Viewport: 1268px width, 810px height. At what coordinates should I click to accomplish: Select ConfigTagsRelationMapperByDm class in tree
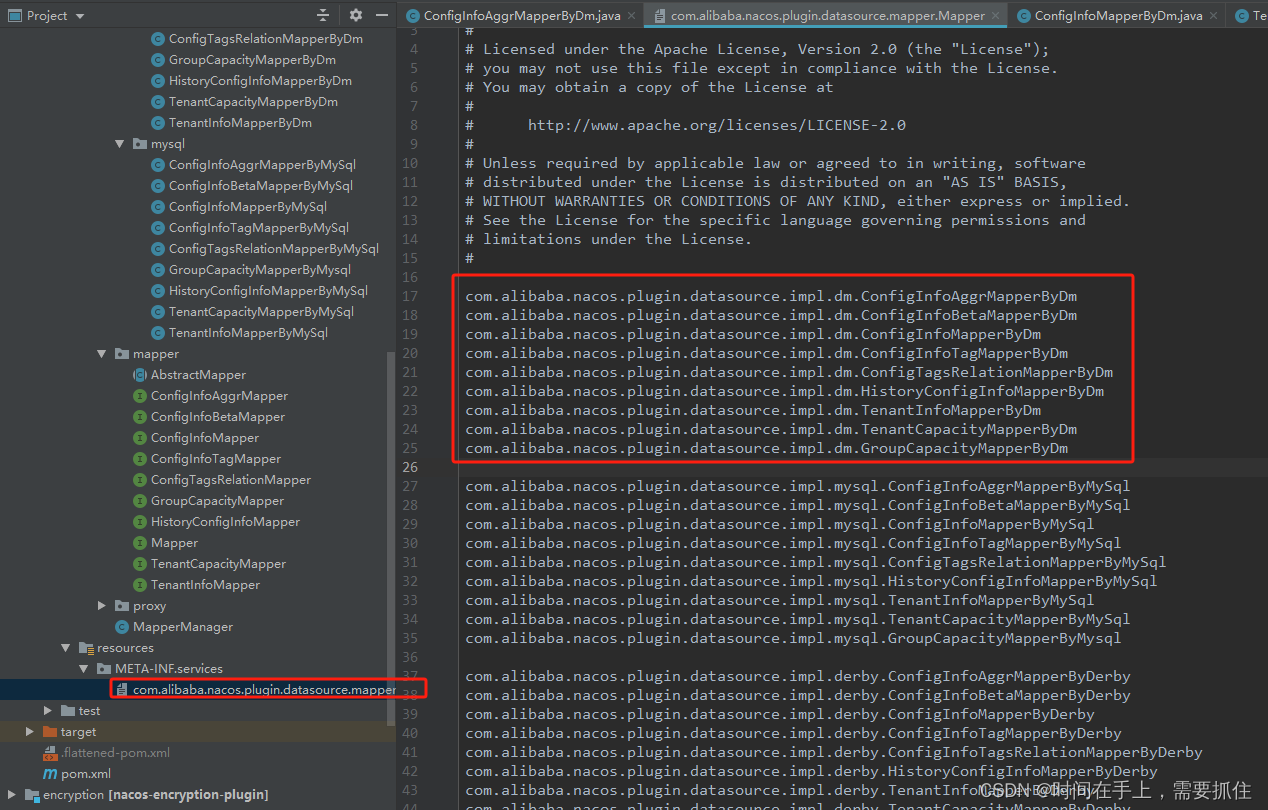265,39
